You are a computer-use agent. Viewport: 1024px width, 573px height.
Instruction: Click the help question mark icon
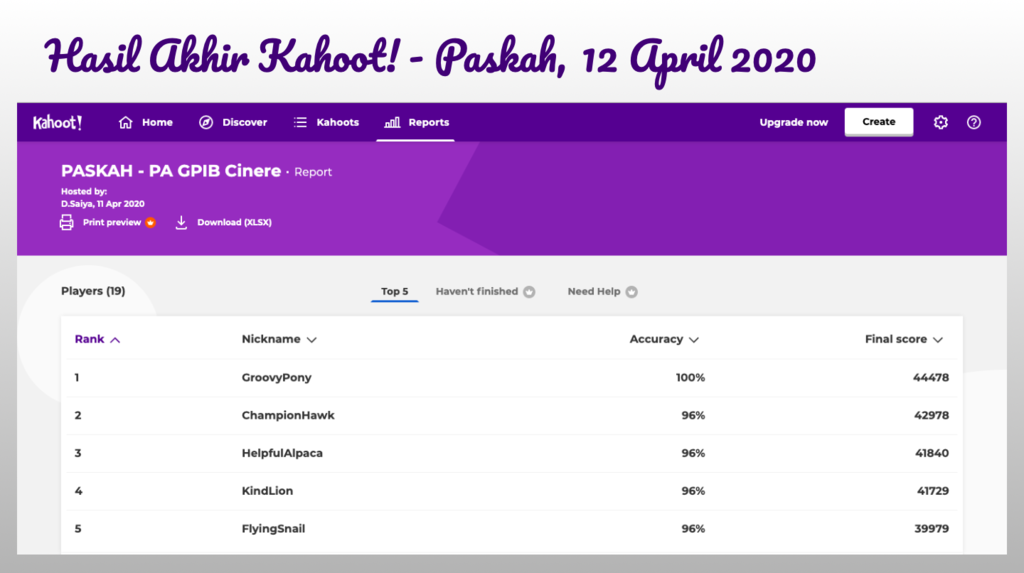973,122
